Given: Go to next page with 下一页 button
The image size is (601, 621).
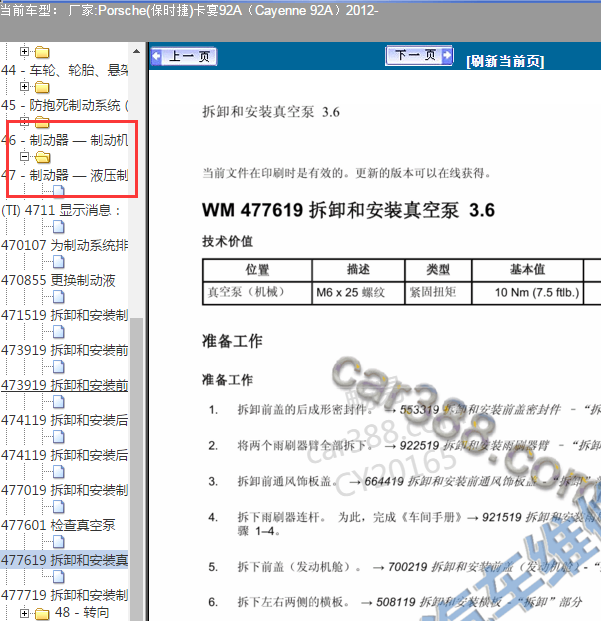Looking at the screenshot, I should click(419, 55).
